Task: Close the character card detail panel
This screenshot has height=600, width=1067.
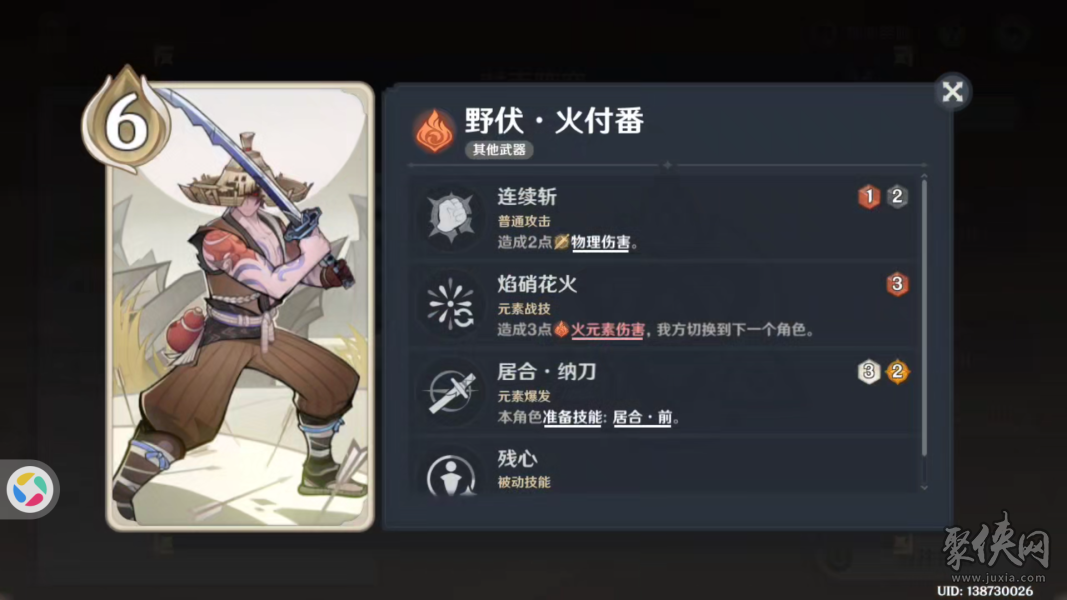Action: [x=952, y=91]
